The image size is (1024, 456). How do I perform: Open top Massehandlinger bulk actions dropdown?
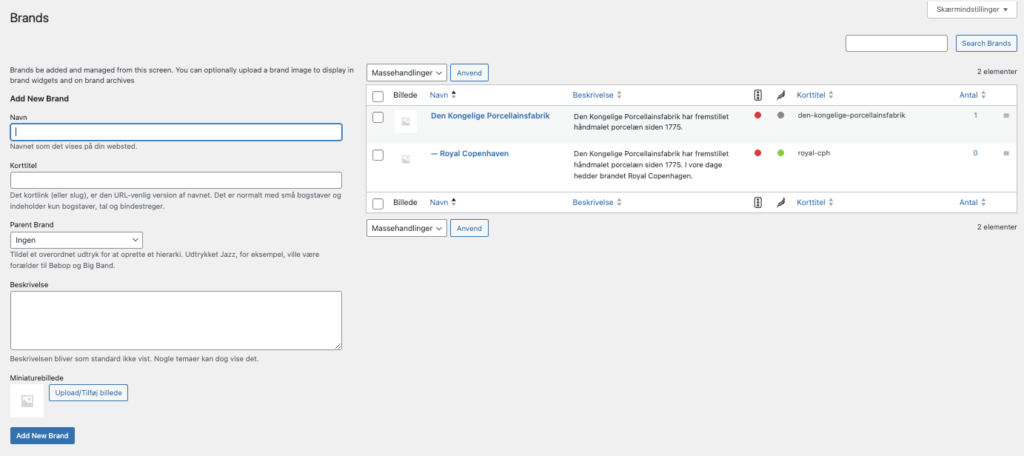point(407,73)
